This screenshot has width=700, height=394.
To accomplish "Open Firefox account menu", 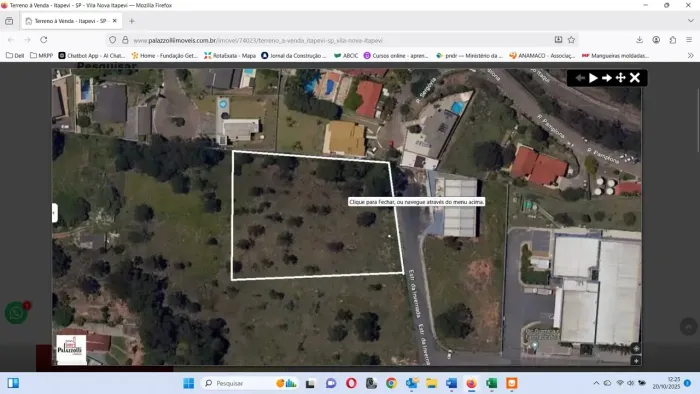I will tap(656, 40).
